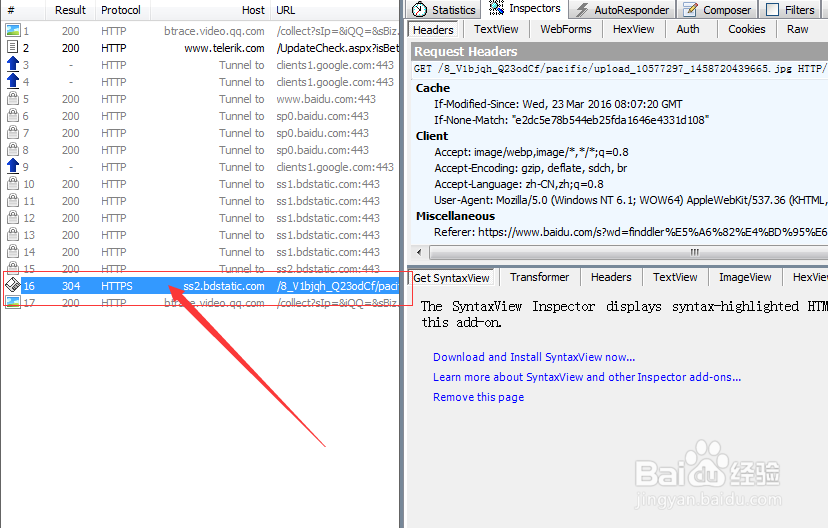Select the request Headers tab
This screenshot has width=828, height=528.
click(433, 30)
